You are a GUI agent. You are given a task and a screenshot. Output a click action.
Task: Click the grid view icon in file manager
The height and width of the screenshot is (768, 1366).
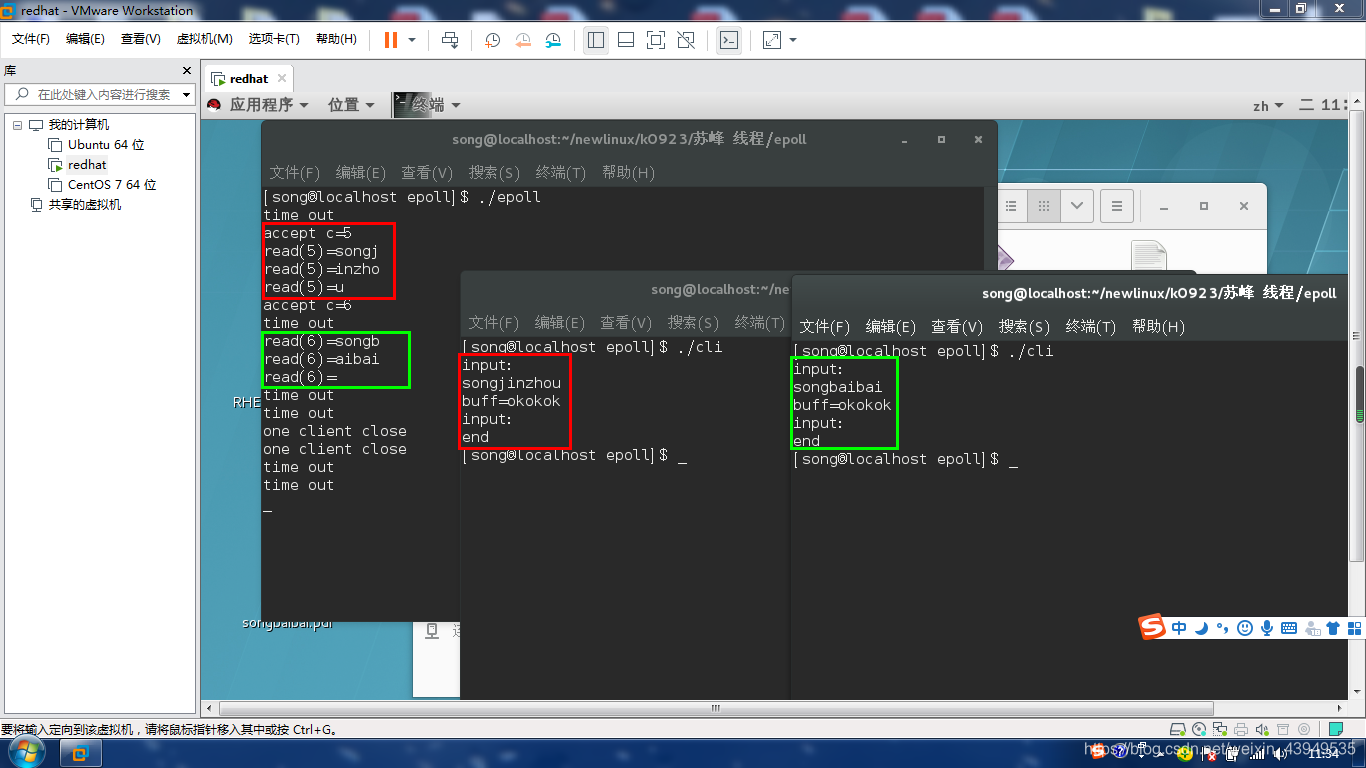click(x=1044, y=206)
